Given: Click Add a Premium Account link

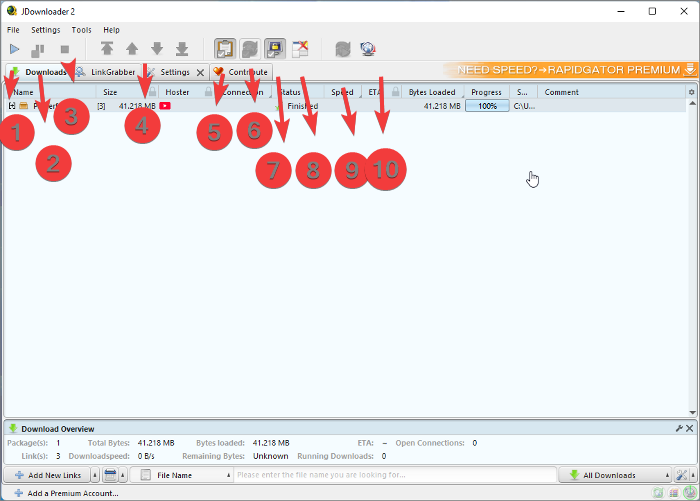Looking at the screenshot, I should 67,493.
